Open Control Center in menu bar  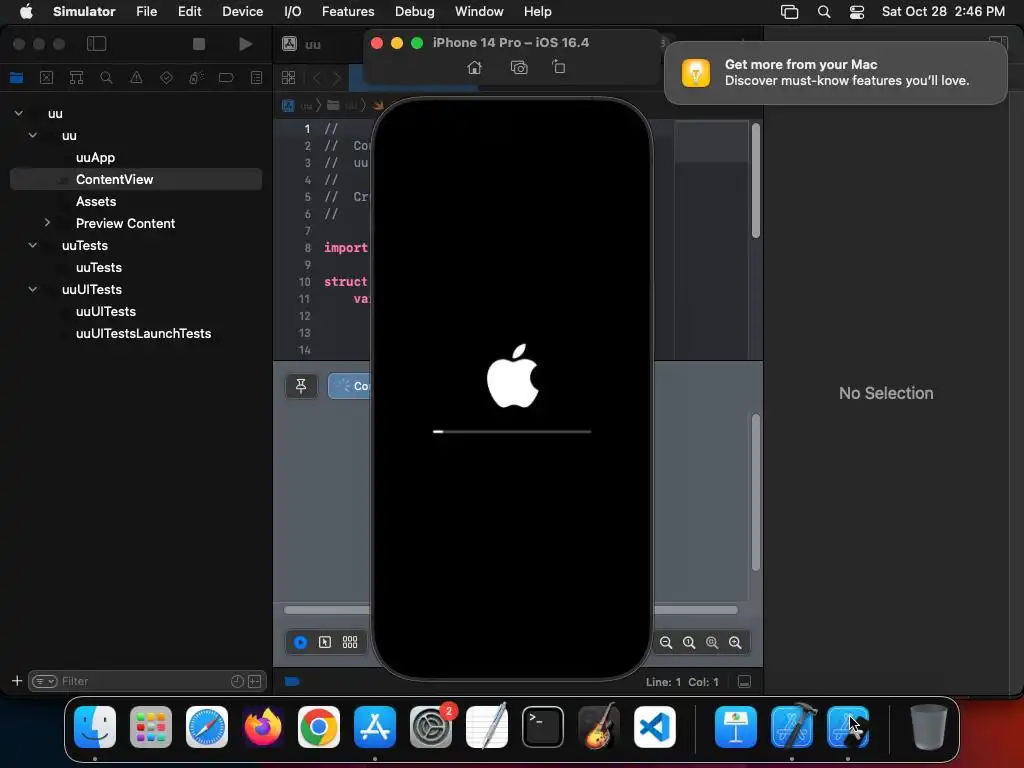(x=857, y=12)
